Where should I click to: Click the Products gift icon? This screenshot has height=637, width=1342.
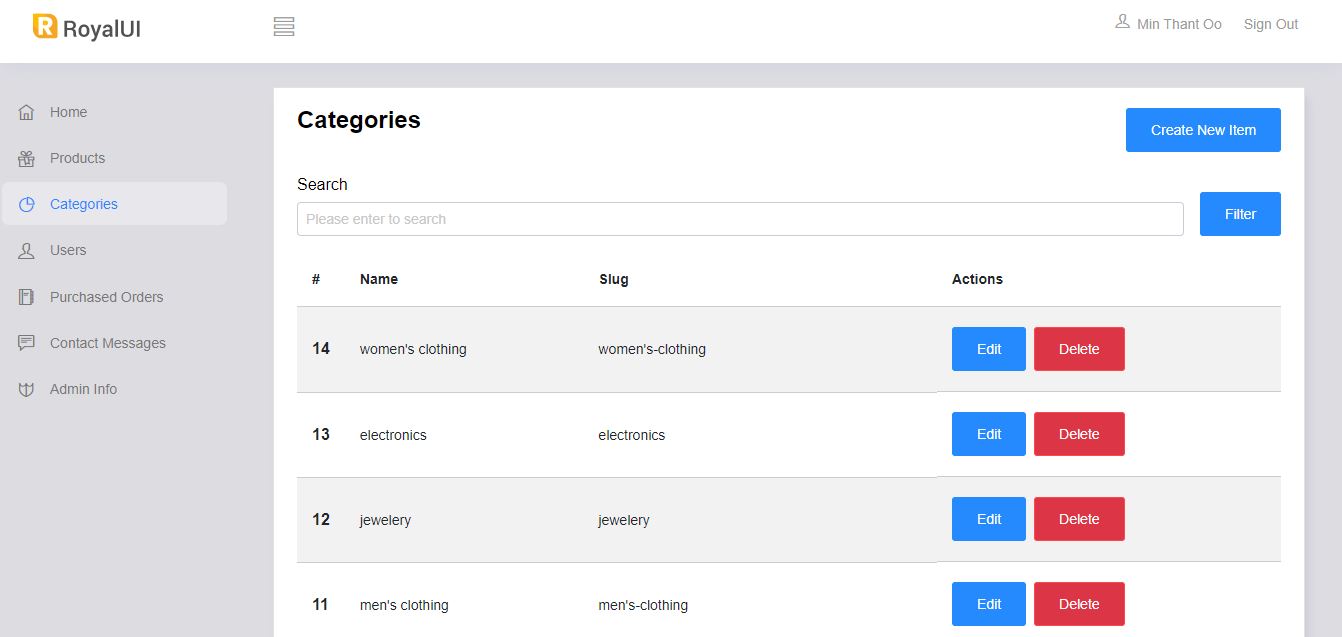point(27,158)
